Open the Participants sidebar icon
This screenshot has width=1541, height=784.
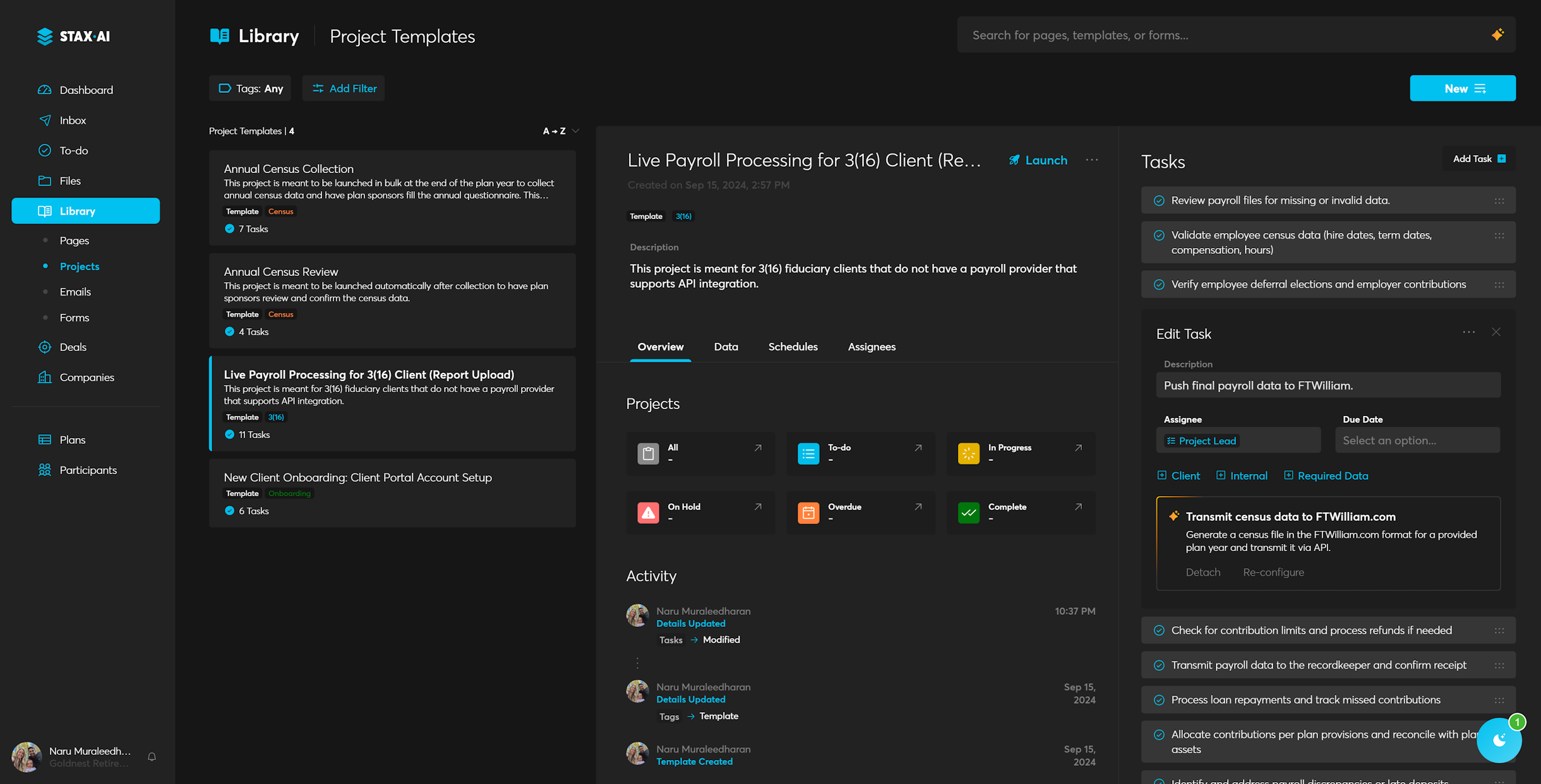tap(44, 470)
